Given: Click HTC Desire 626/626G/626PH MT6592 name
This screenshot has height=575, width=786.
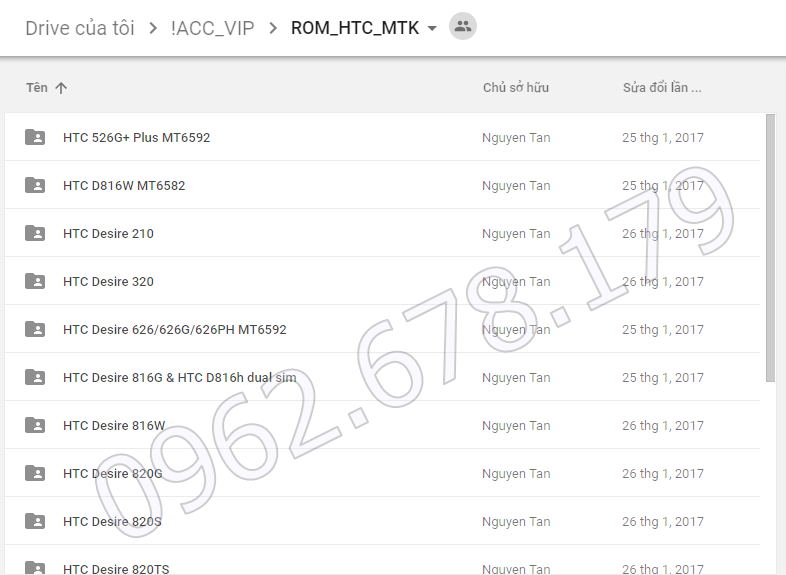Looking at the screenshot, I should point(174,329).
